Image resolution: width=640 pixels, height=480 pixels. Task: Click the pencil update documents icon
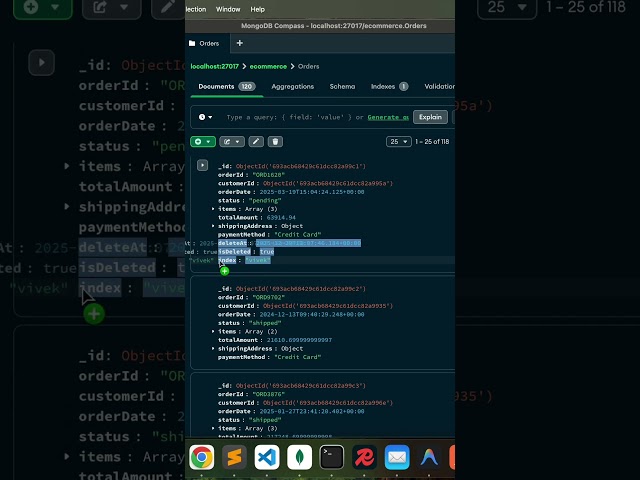click(256, 142)
